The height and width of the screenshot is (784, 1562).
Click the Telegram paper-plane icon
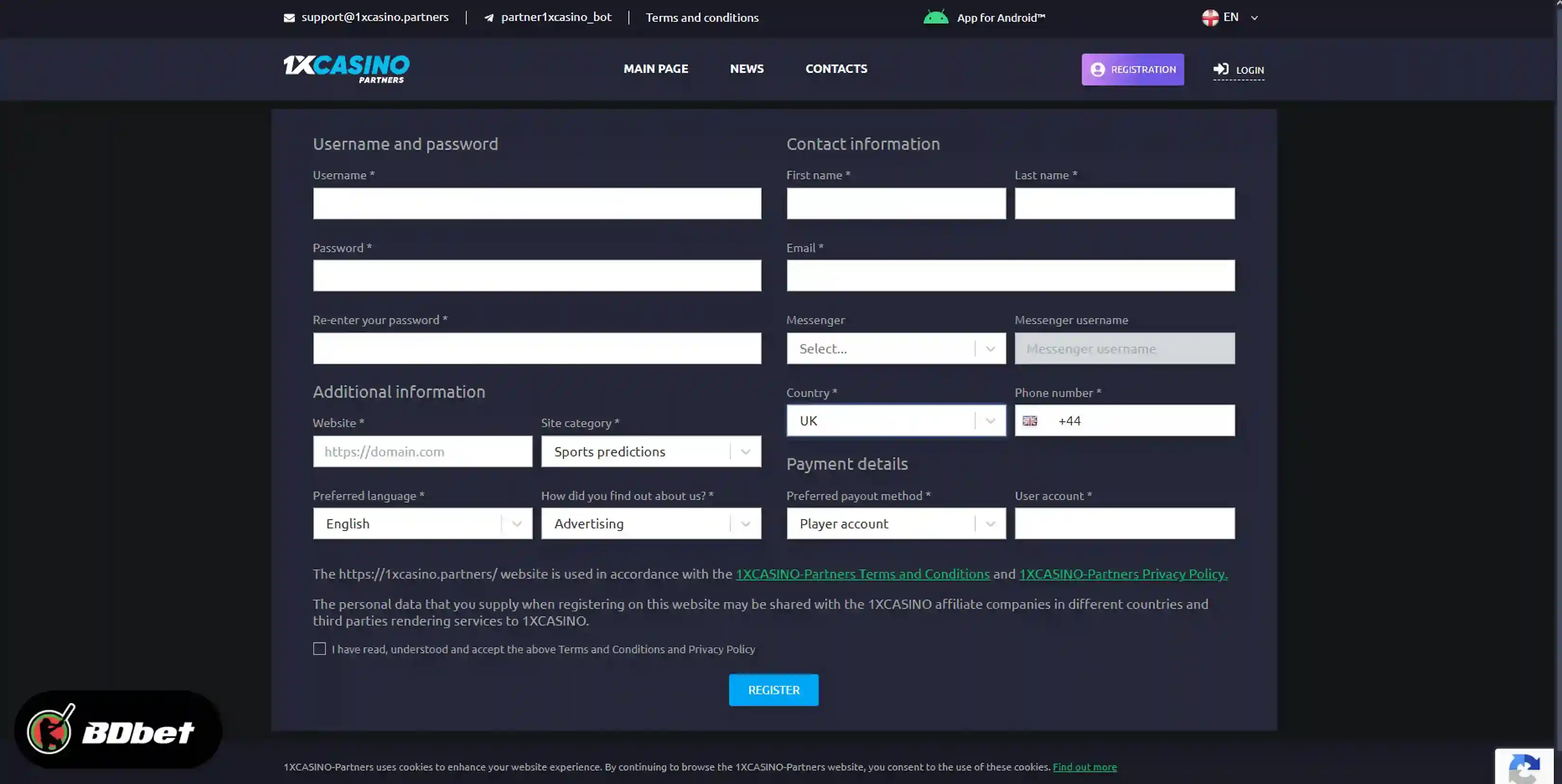point(489,18)
